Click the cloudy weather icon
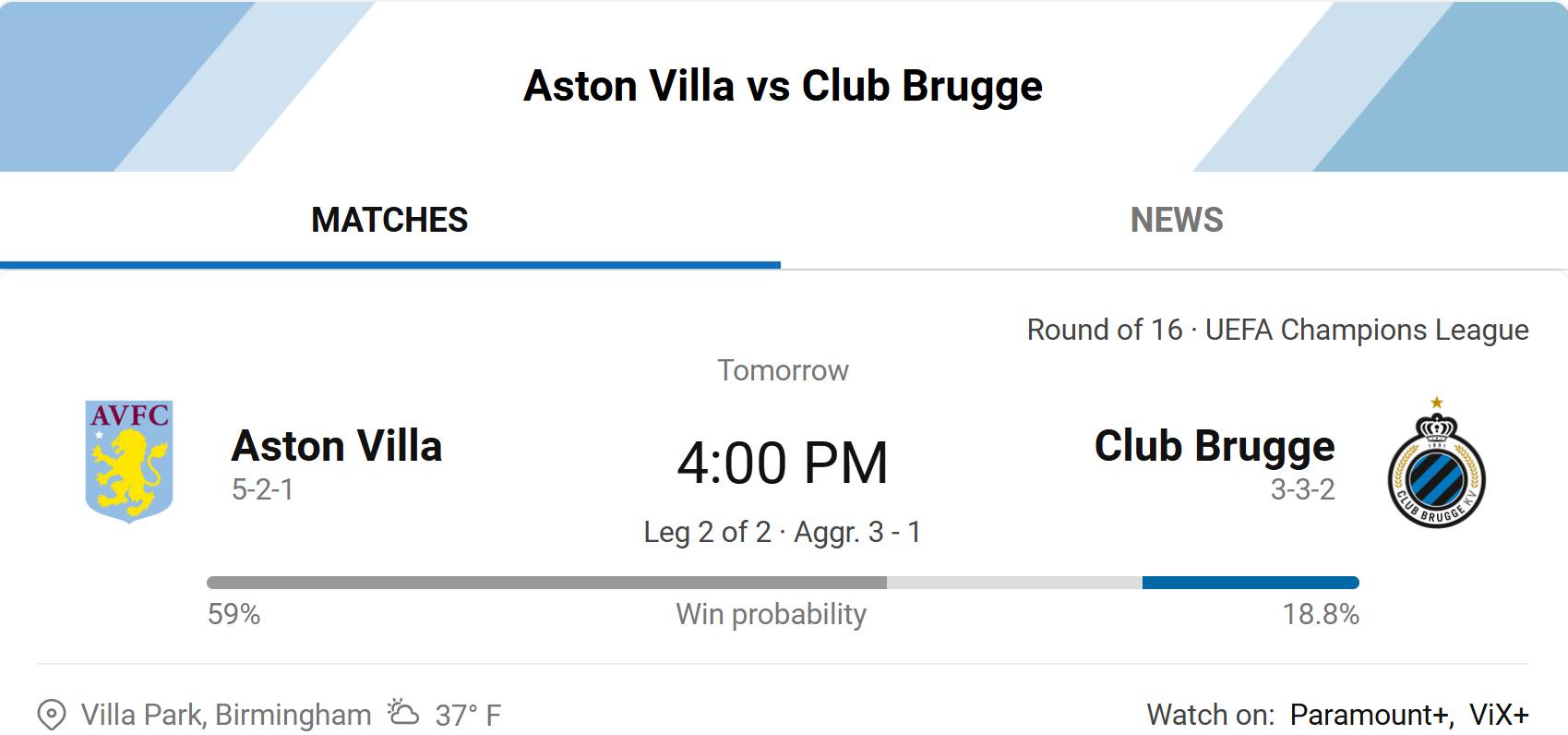 [403, 712]
